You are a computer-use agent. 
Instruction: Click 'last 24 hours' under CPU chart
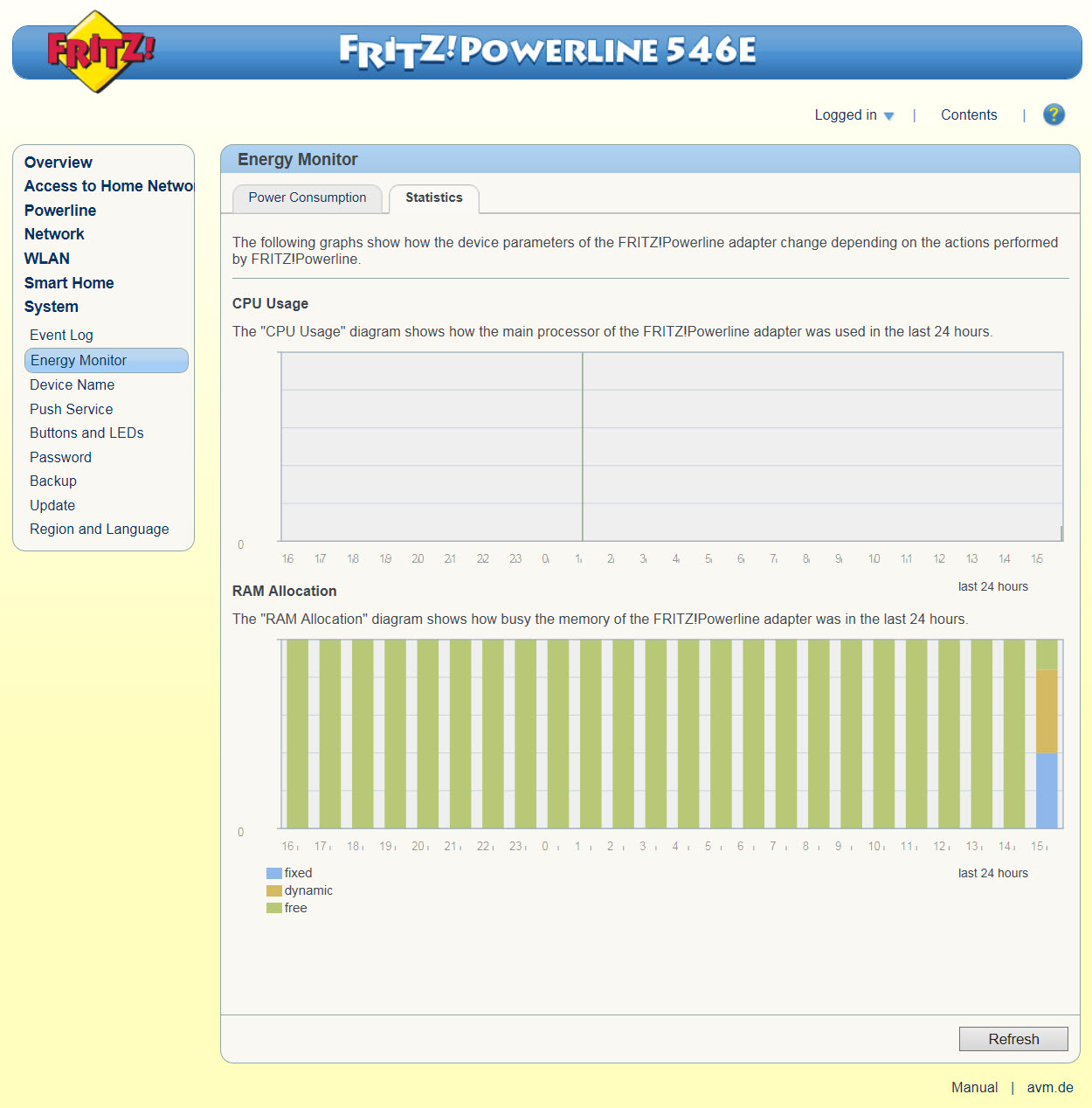coord(993,586)
